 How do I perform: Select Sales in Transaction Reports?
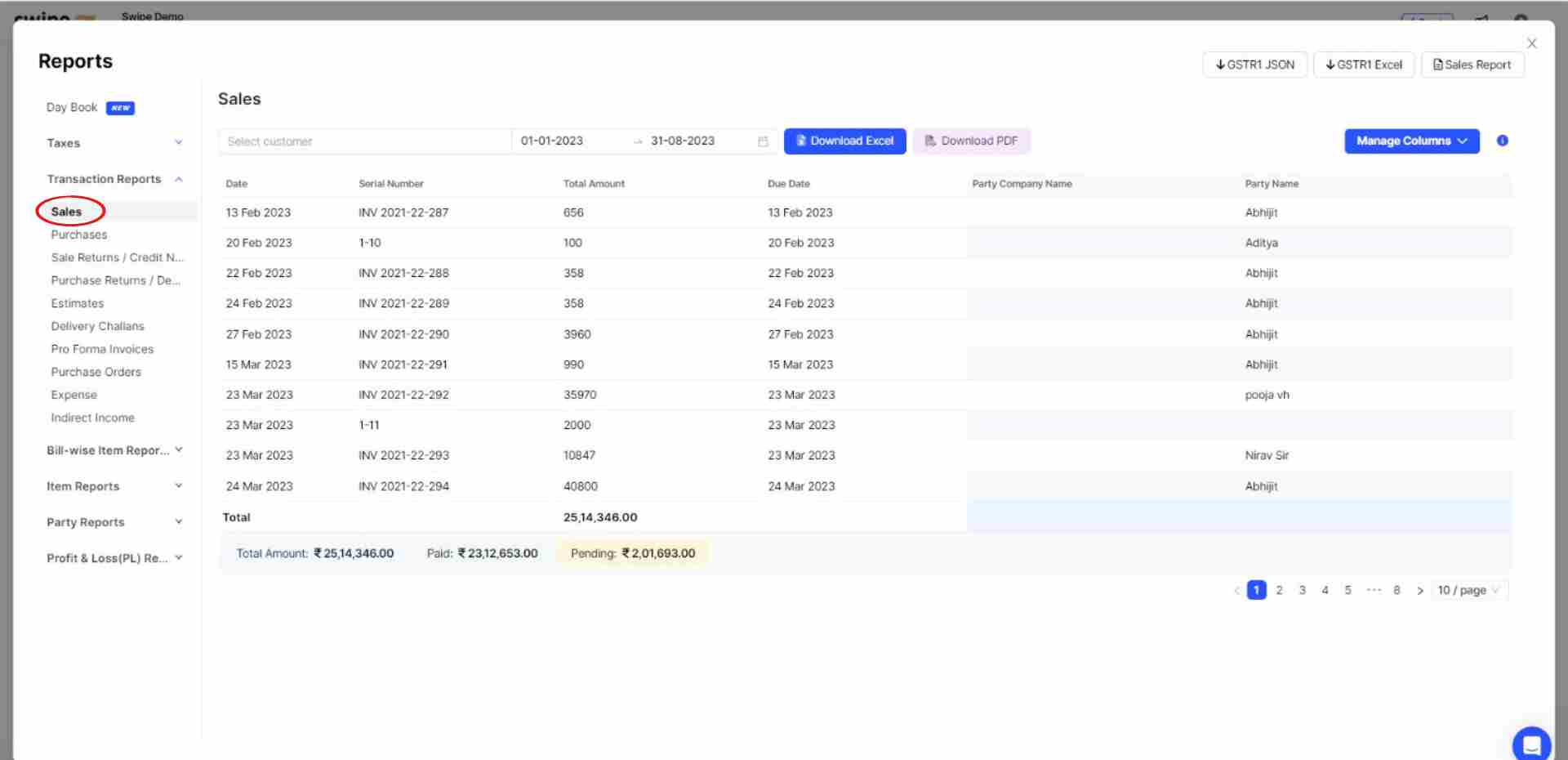click(x=66, y=212)
